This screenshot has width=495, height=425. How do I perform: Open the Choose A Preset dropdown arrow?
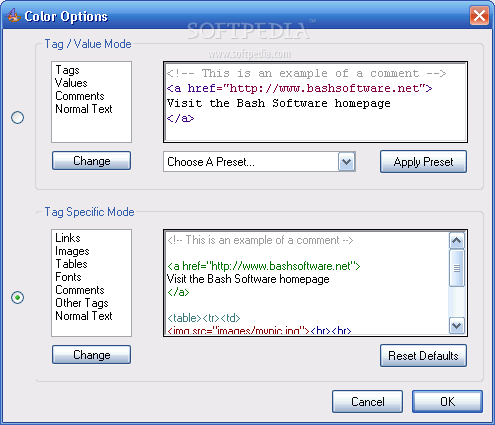tap(347, 162)
